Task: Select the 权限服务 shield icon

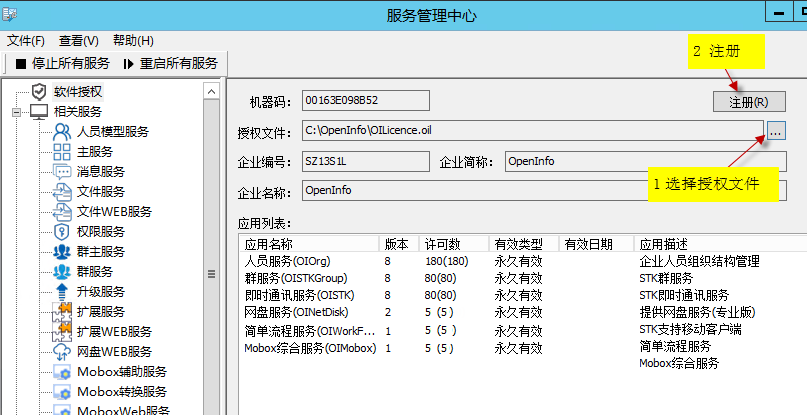Action: pyautogui.click(x=62, y=232)
